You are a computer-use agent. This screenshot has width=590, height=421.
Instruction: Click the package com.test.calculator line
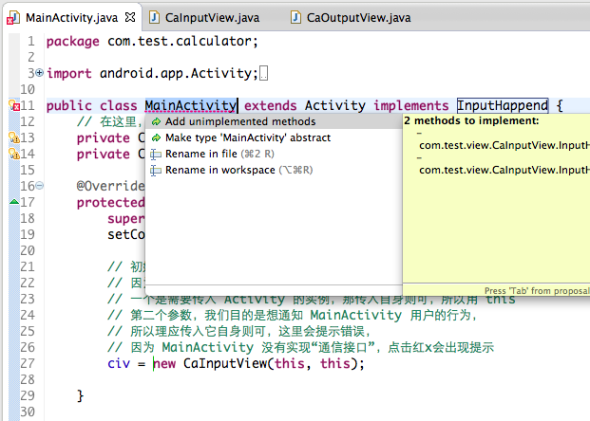152,41
